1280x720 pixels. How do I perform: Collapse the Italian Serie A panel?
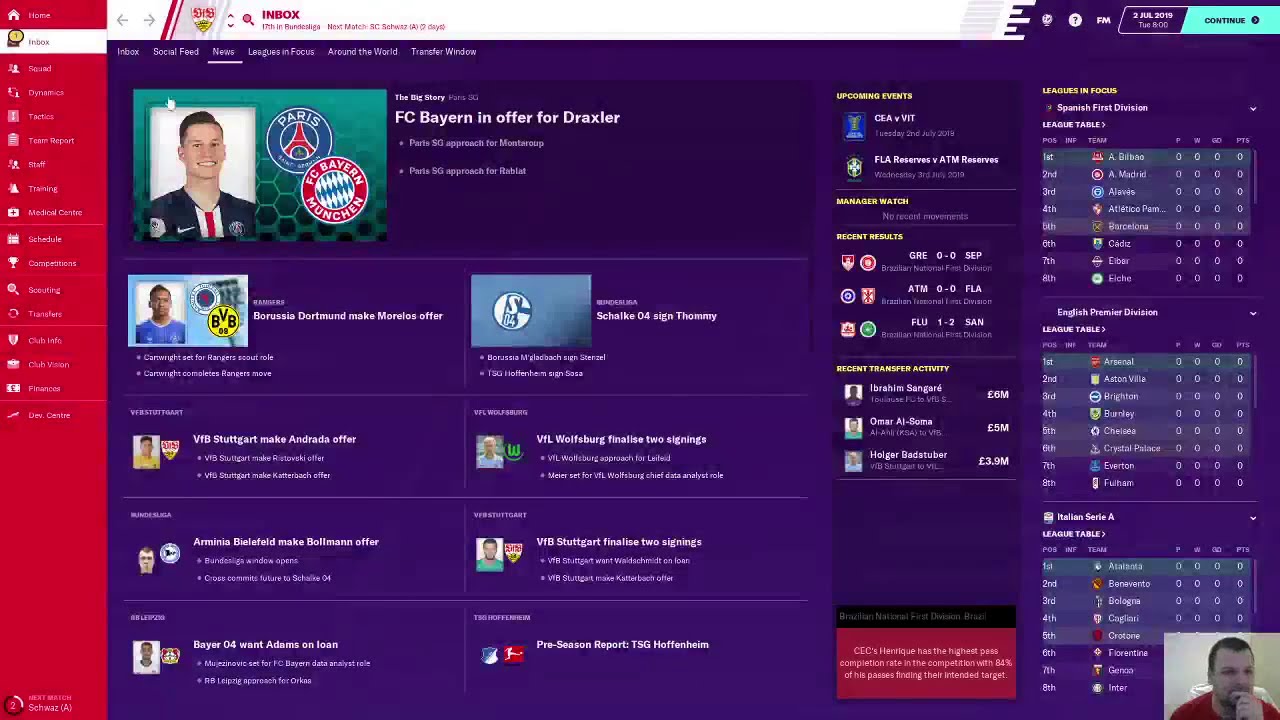(1252, 518)
